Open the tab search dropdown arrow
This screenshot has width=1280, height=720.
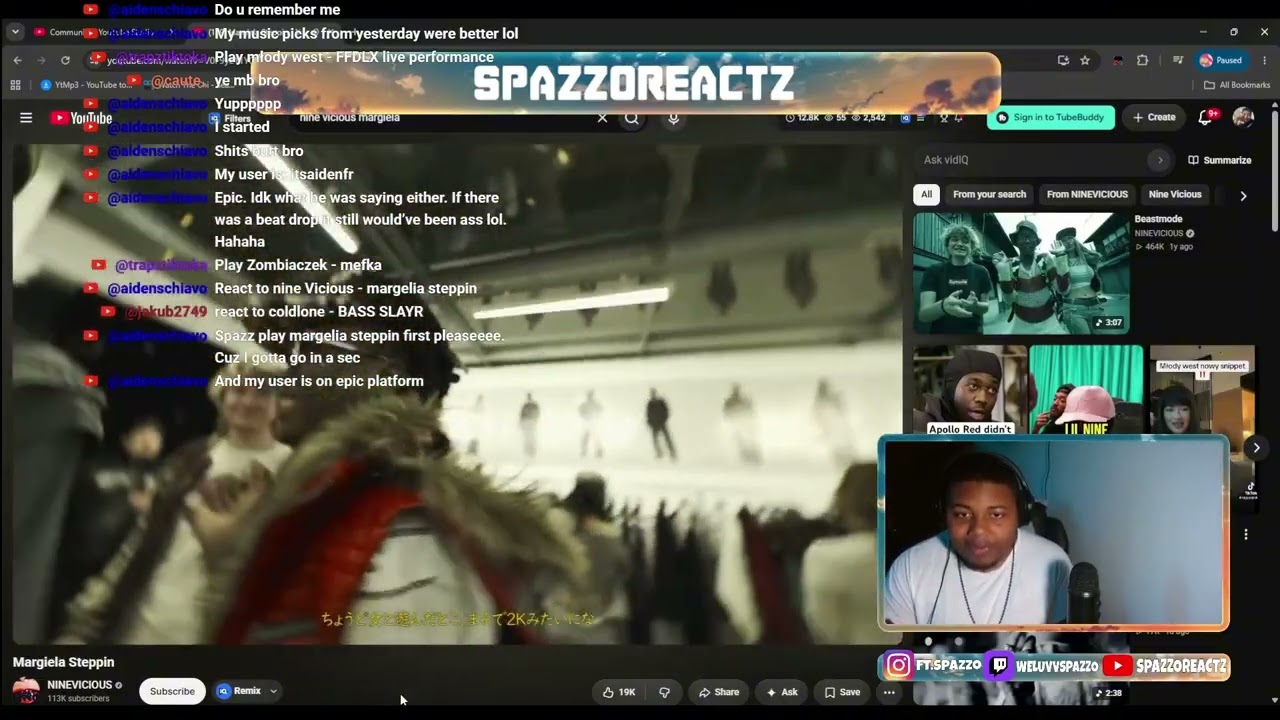[x=15, y=32]
